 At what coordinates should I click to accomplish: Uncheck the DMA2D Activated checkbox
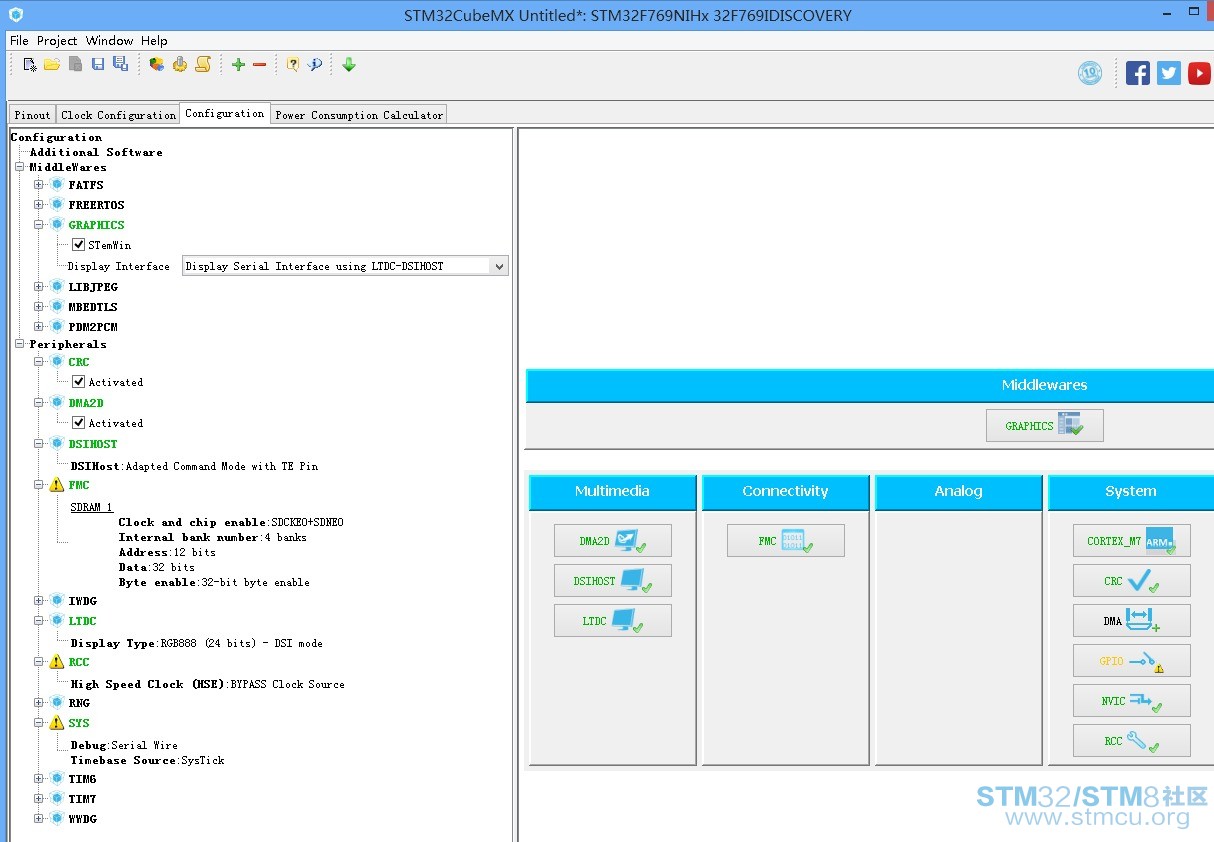coord(79,423)
